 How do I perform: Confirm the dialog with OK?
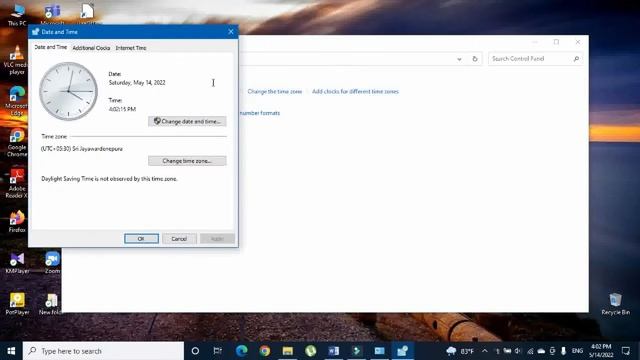click(141, 239)
